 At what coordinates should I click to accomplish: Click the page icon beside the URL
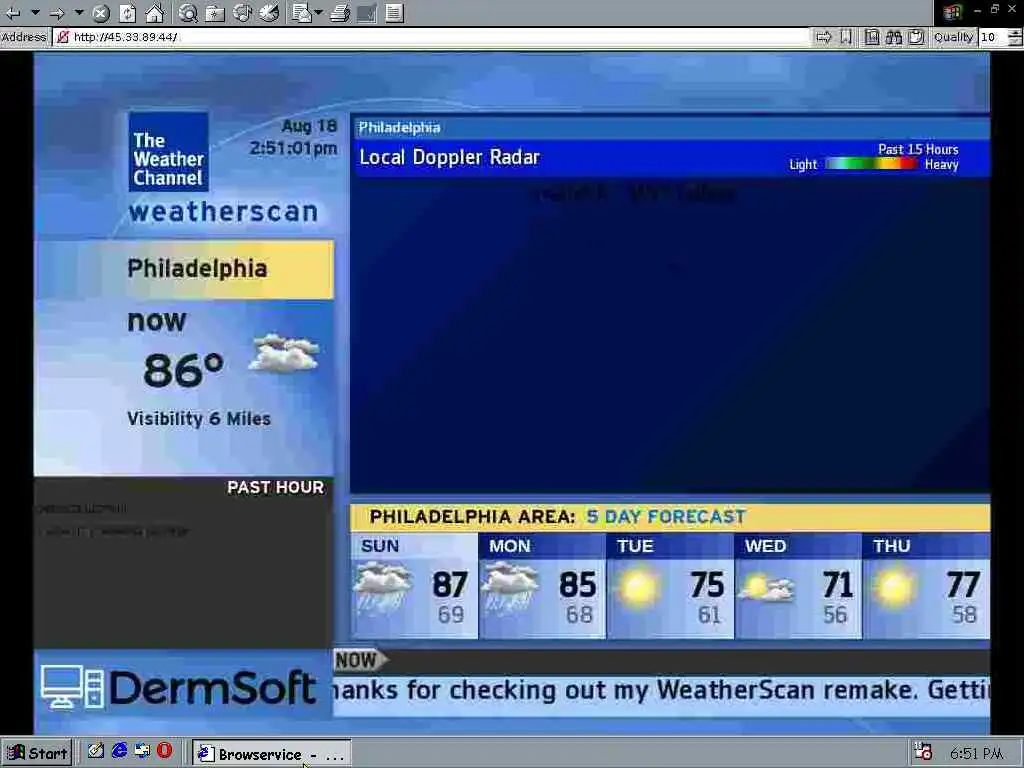coord(62,37)
